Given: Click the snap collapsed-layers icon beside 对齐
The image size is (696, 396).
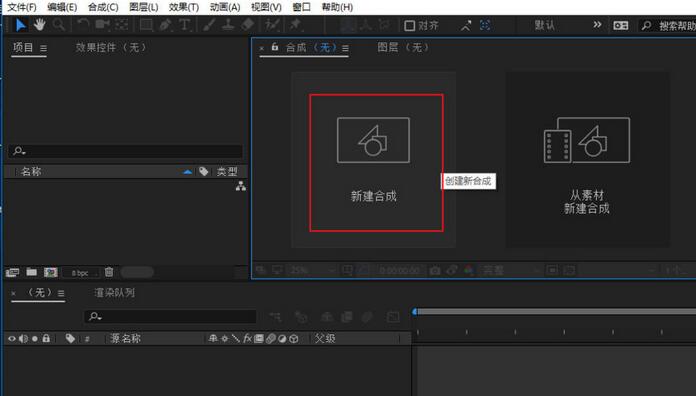Looking at the screenshot, I should [466, 26].
